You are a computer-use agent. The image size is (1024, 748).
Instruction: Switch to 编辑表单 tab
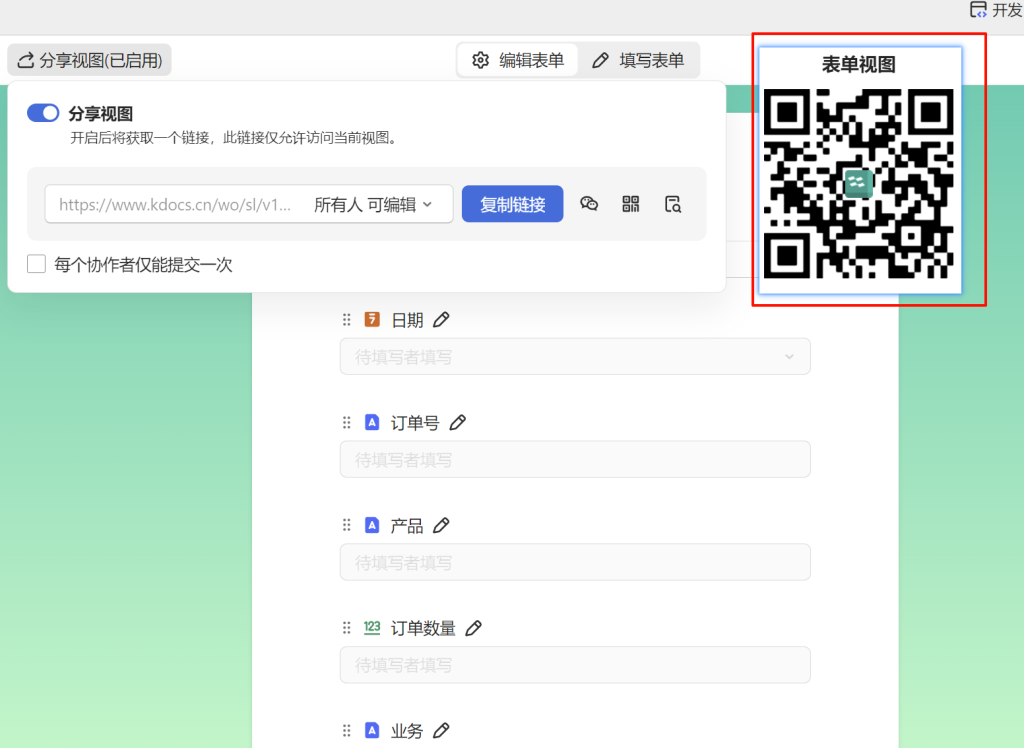click(x=518, y=60)
